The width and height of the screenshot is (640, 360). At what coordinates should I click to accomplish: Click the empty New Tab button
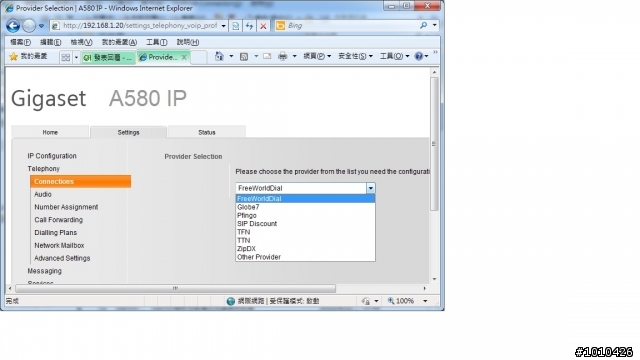pos(199,58)
